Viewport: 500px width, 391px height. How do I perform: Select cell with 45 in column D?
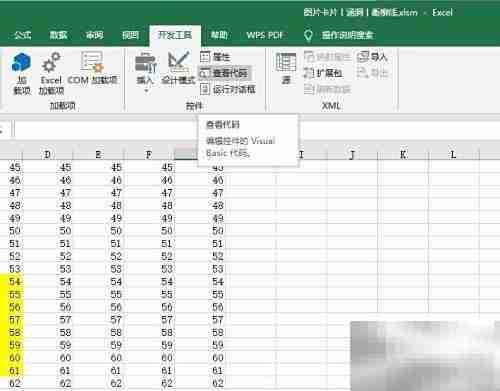[x=47, y=167]
